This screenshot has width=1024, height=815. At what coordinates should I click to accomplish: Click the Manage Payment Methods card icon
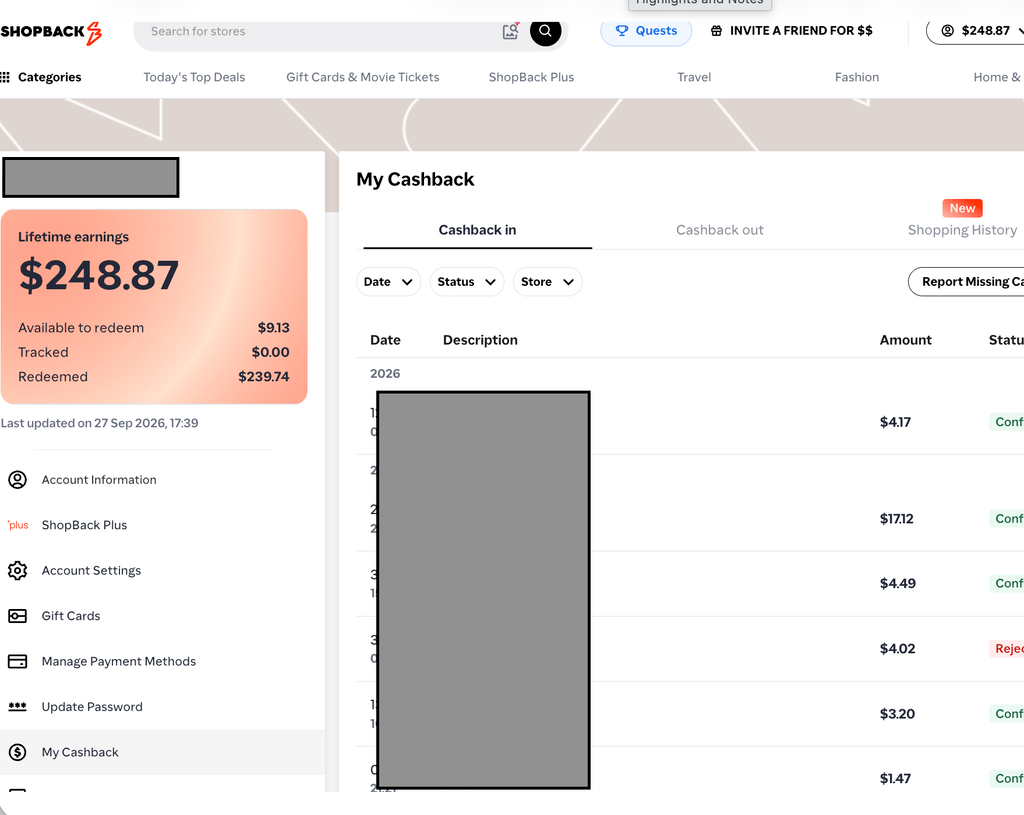click(x=18, y=662)
